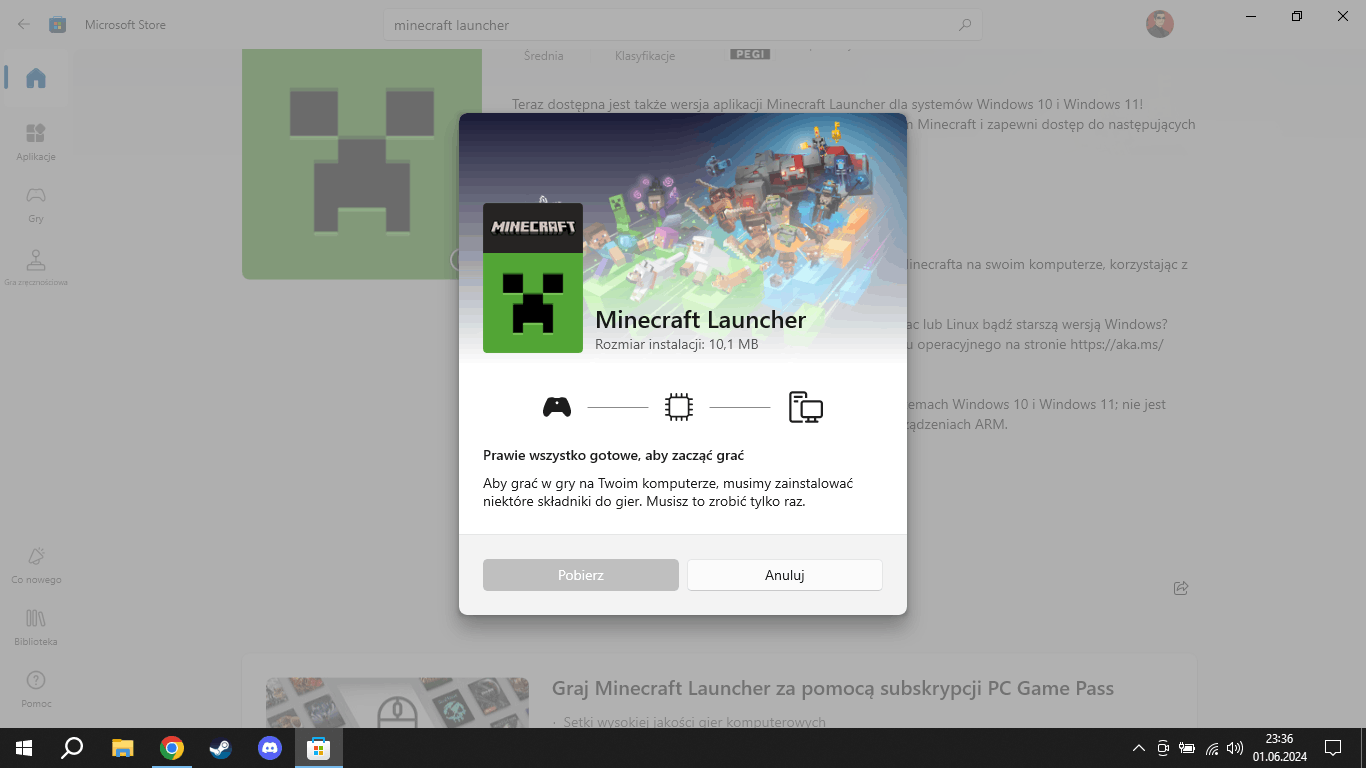Click the large creeper app image

(x=362, y=162)
